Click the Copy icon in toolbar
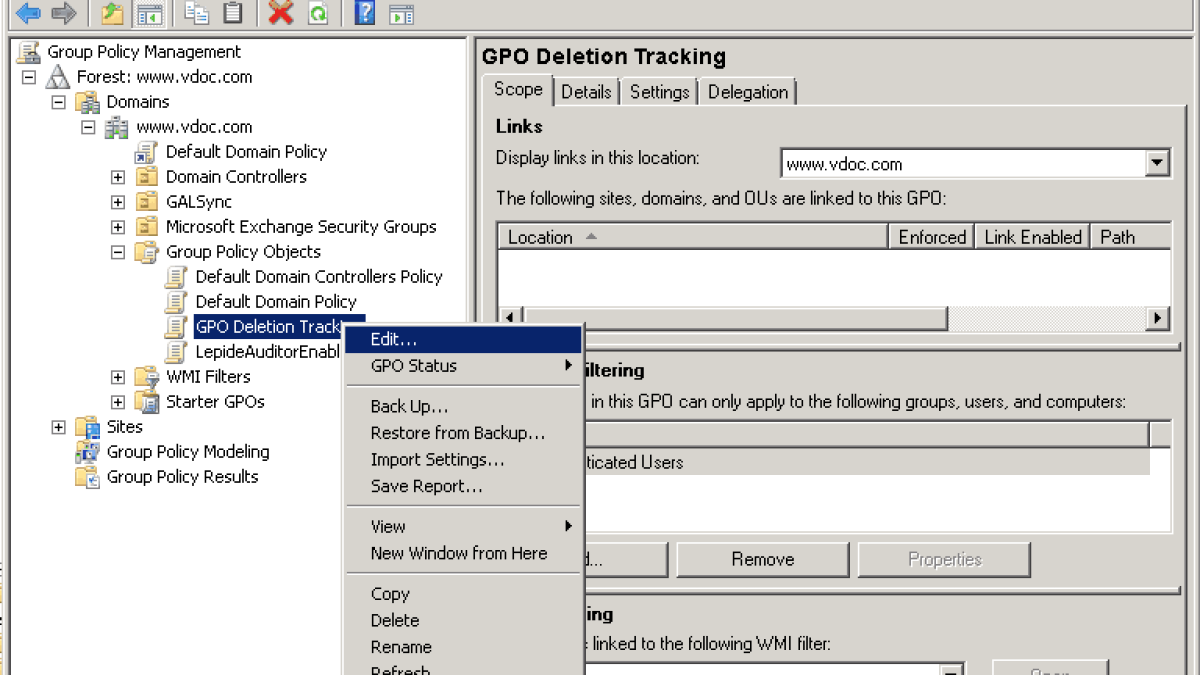Image resolution: width=1200 pixels, height=675 pixels. point(197,13)
